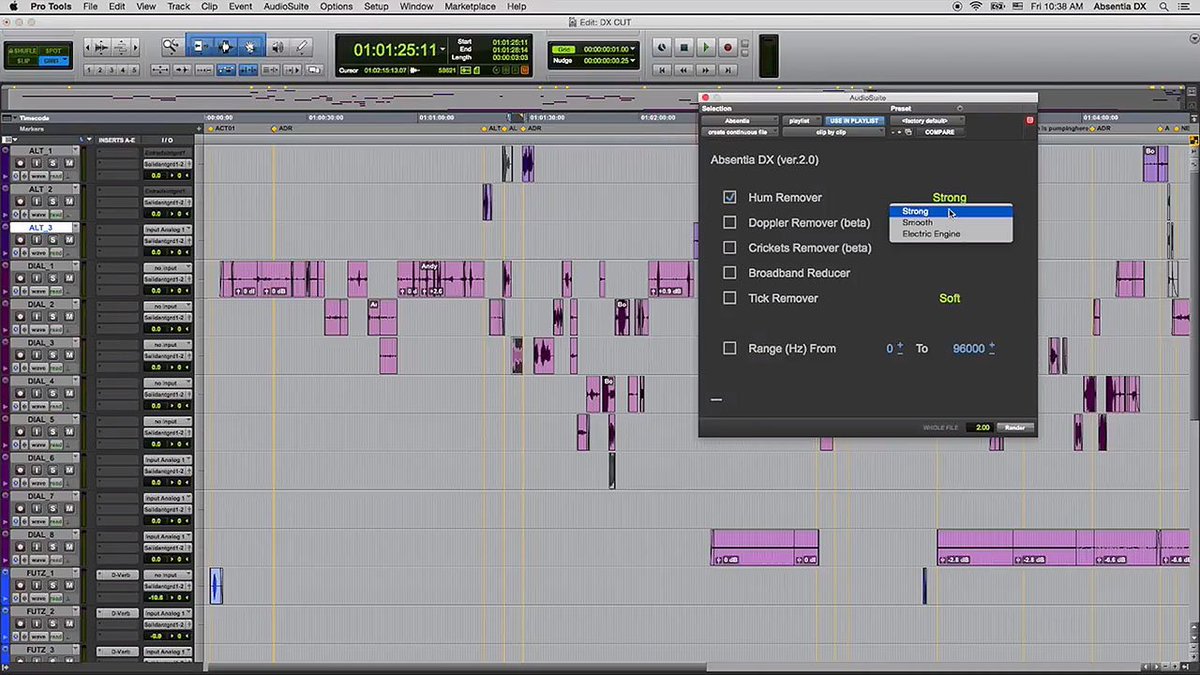The image size is (1200, 675).
Task: Open ALT_1 track view 'wave' selector
Action: click(39, 176)
